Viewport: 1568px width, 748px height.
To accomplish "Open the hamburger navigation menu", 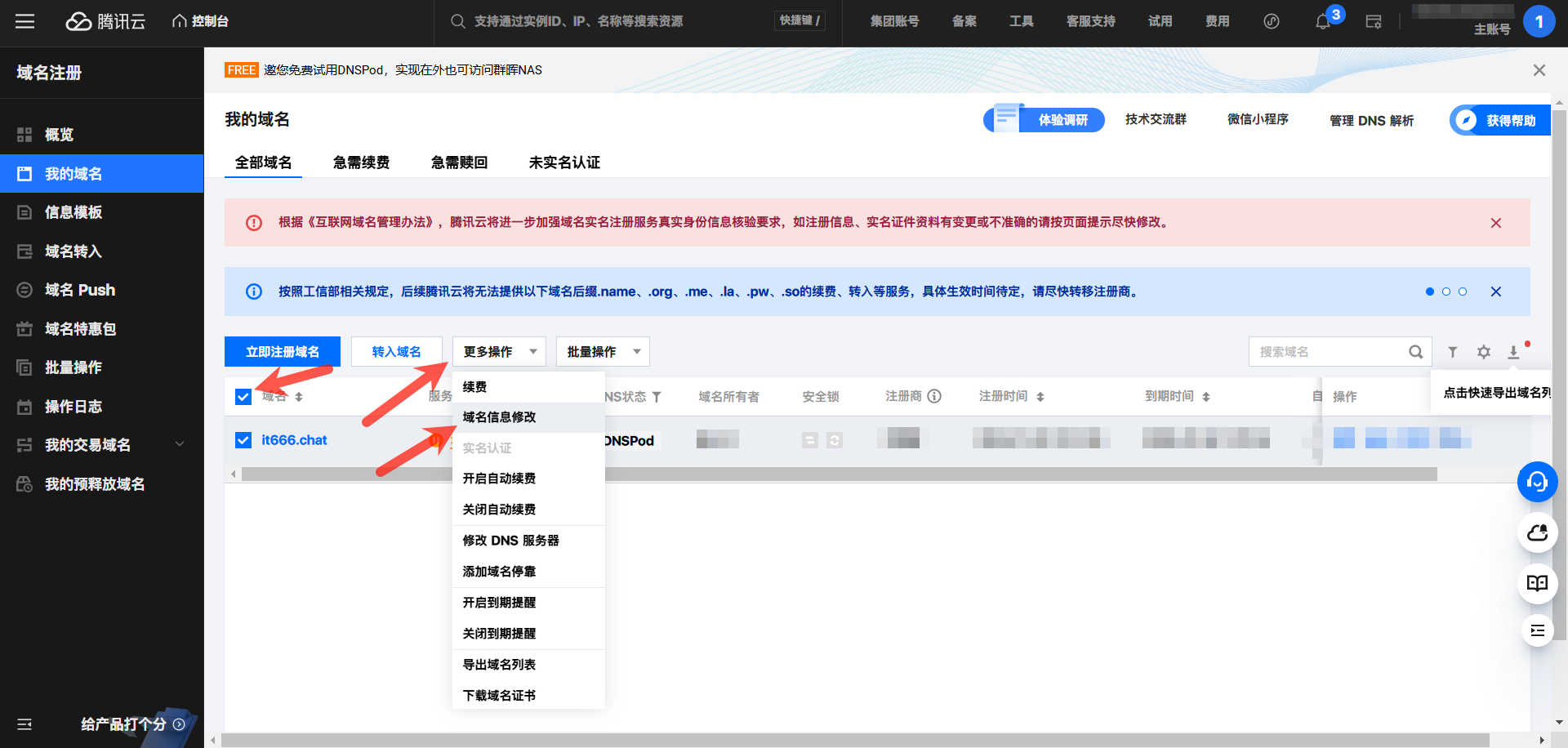I will click(25, 21).
